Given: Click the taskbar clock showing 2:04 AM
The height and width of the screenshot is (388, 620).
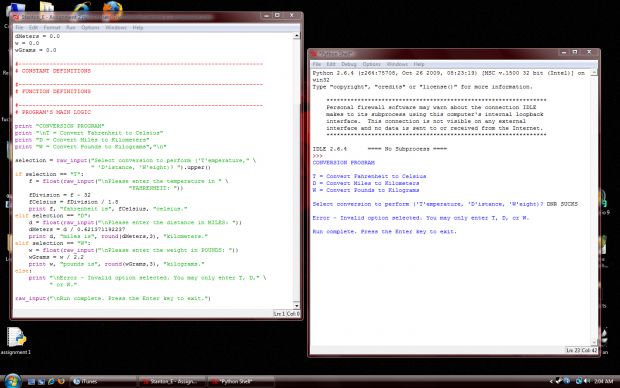Looking at the screenshot, I should click(603, 381).
